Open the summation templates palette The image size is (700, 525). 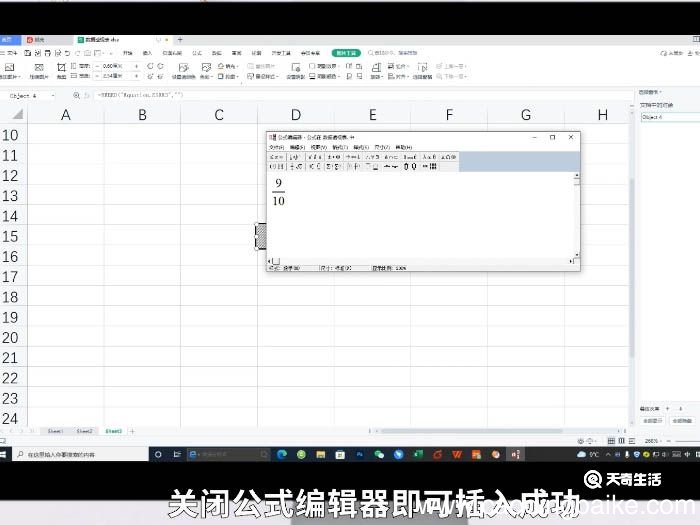333,167
